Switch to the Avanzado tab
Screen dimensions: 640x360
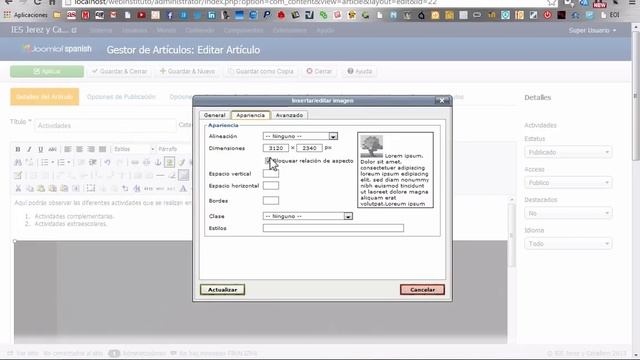click(x=289, y=116)
